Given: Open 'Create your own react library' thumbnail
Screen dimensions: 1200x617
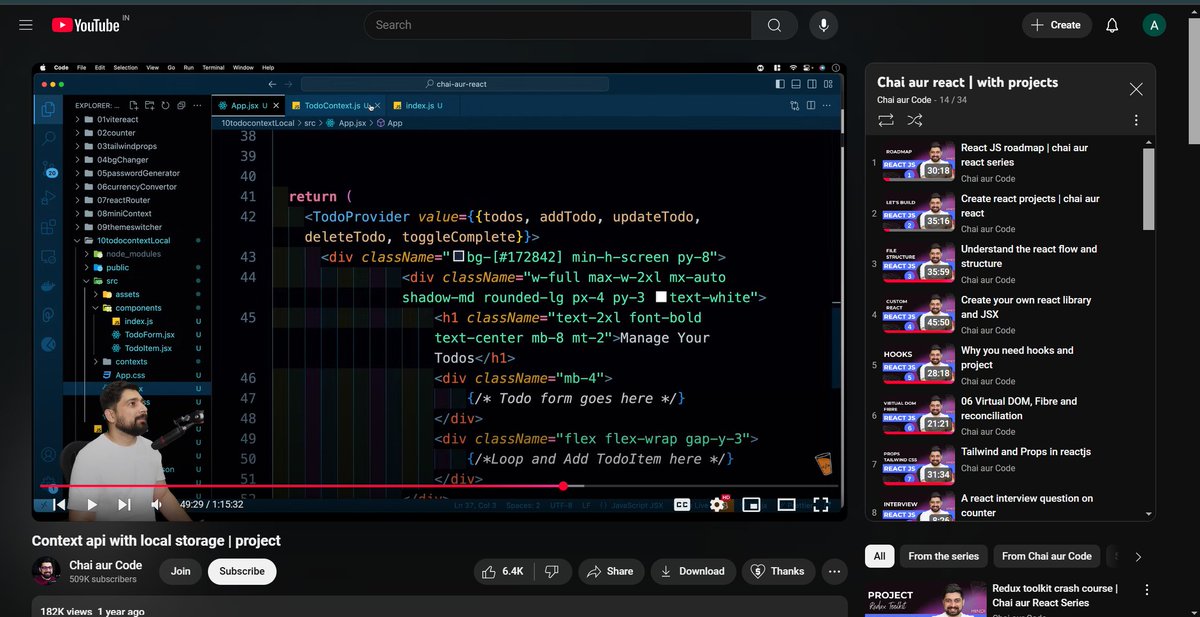Looking at the screenshot, I should tap(918, 314).
